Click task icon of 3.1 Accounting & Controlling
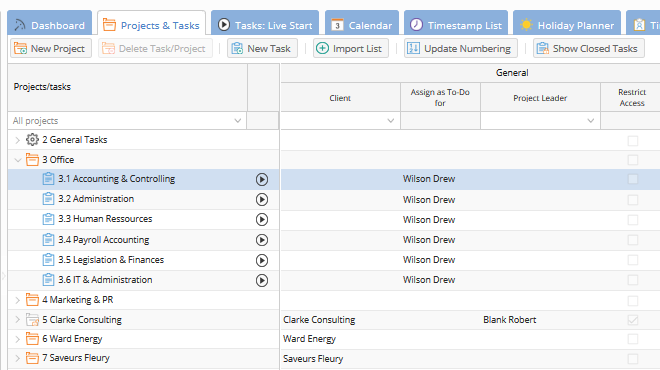The width and height of the screenshot is (660, 370). pos(48,178)
